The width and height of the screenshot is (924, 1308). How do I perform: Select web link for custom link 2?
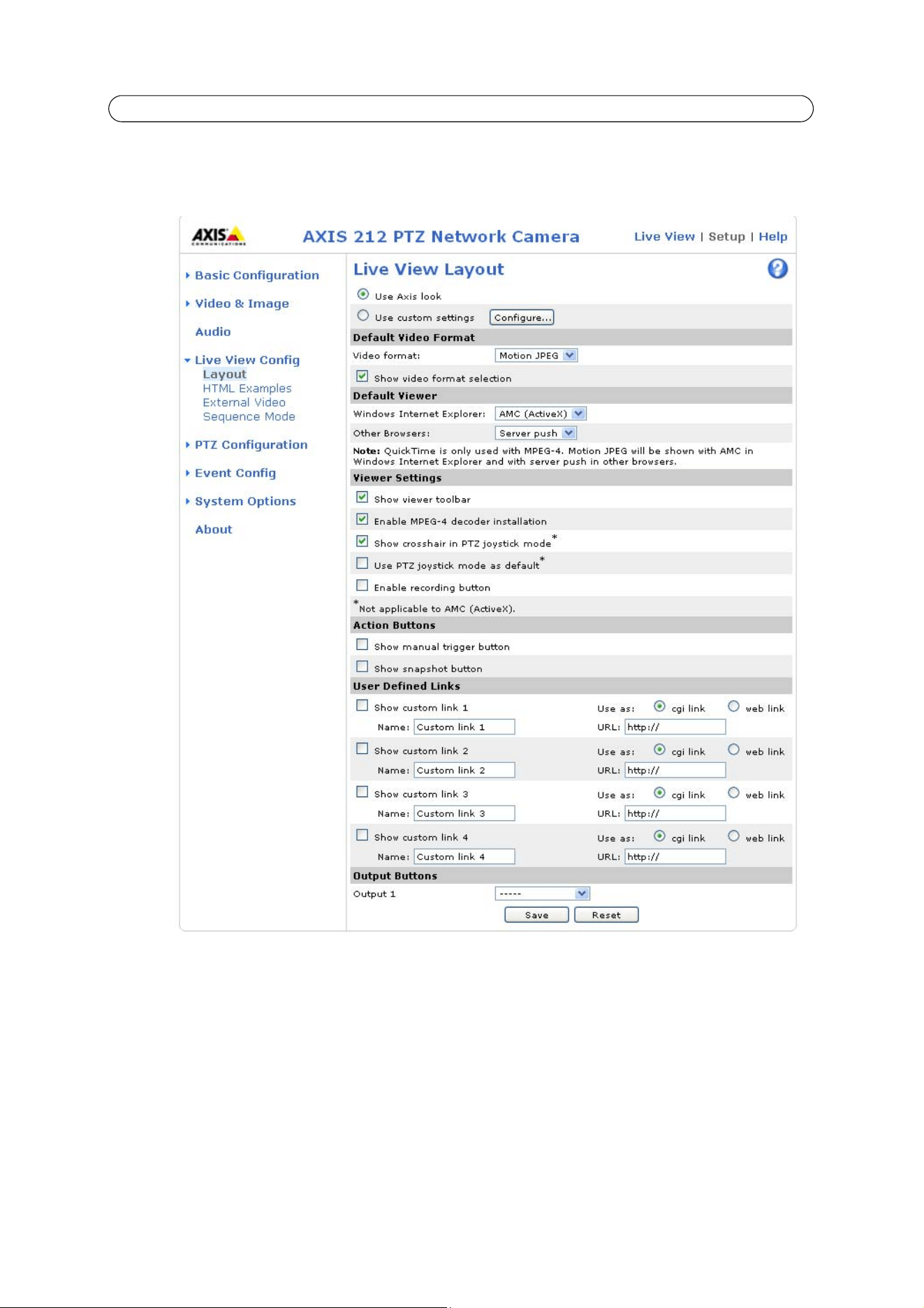click(733, 750)
